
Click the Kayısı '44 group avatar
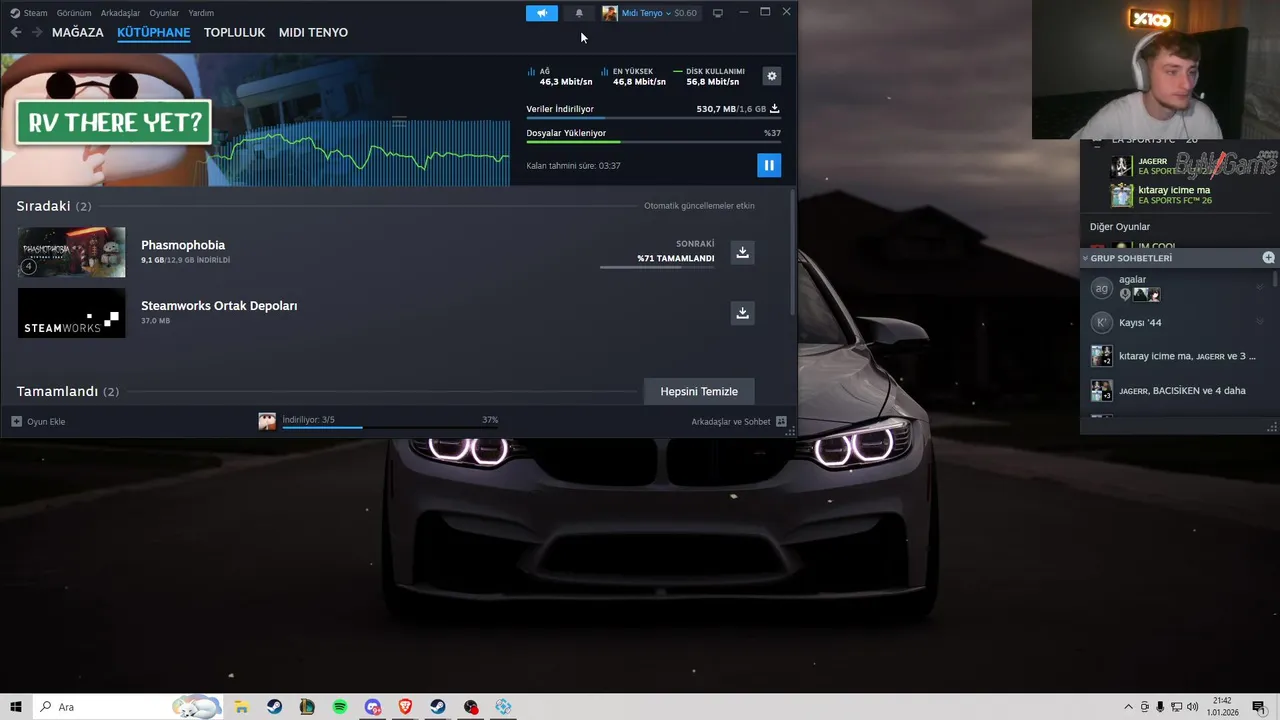tap(1101, 322)
